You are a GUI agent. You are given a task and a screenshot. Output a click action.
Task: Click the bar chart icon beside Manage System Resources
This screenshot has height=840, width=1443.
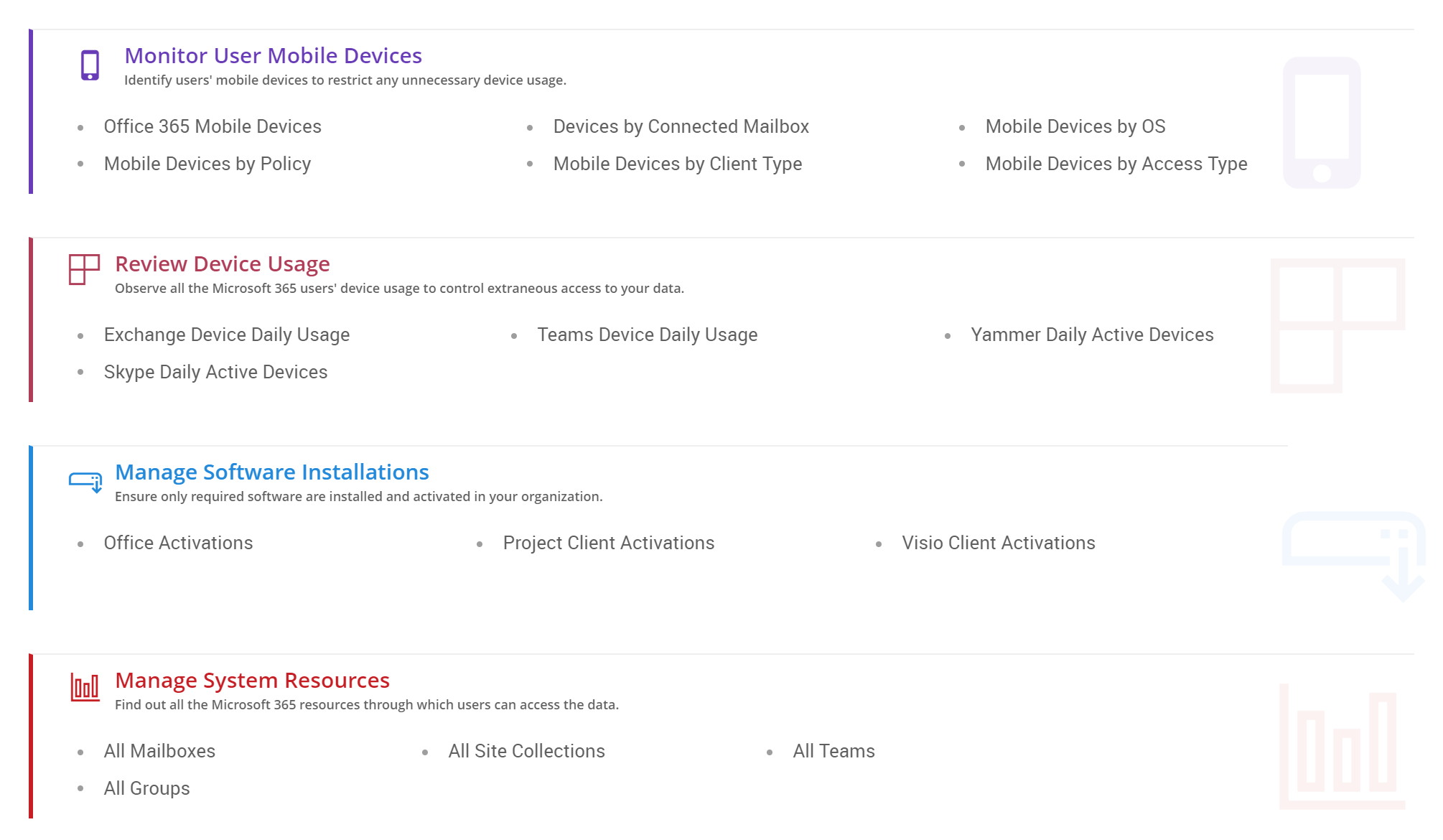[x=85, y=687]
